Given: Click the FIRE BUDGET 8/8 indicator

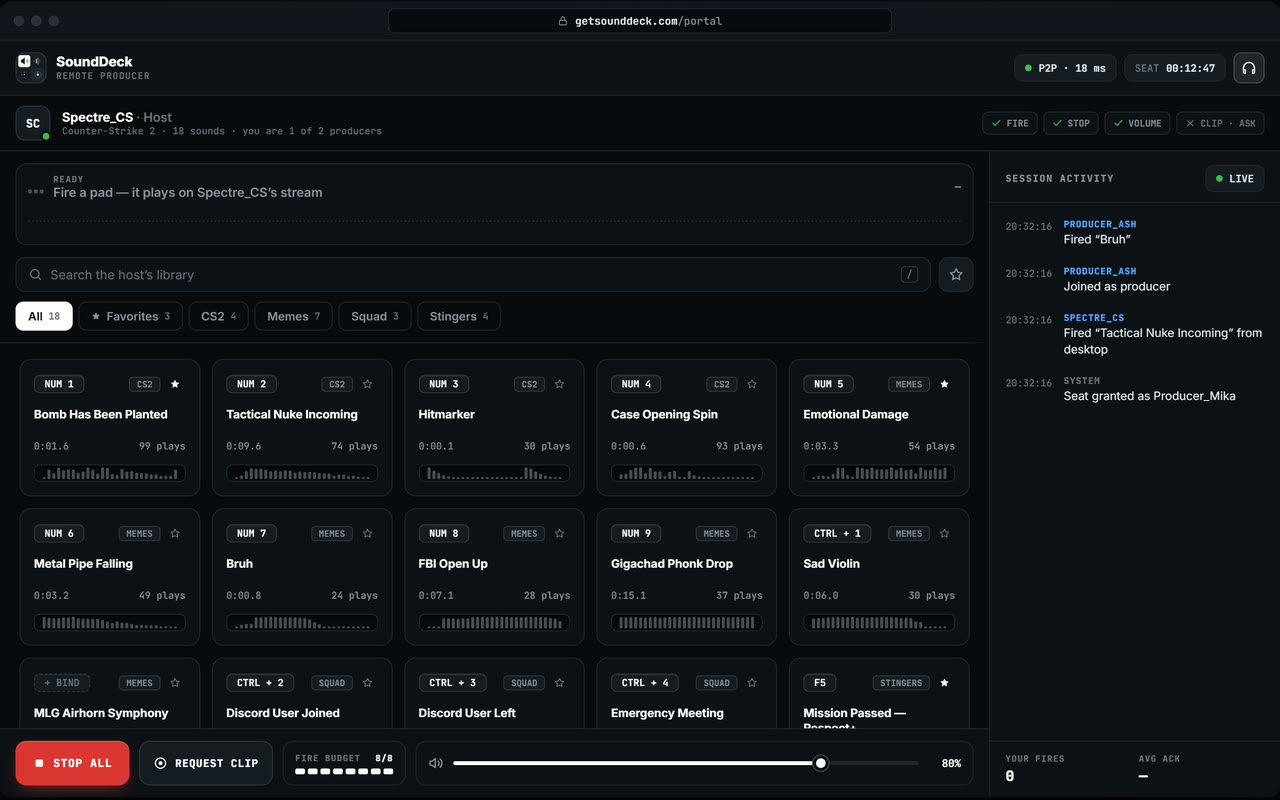Looking at the screenshot, I should point(344,763).
